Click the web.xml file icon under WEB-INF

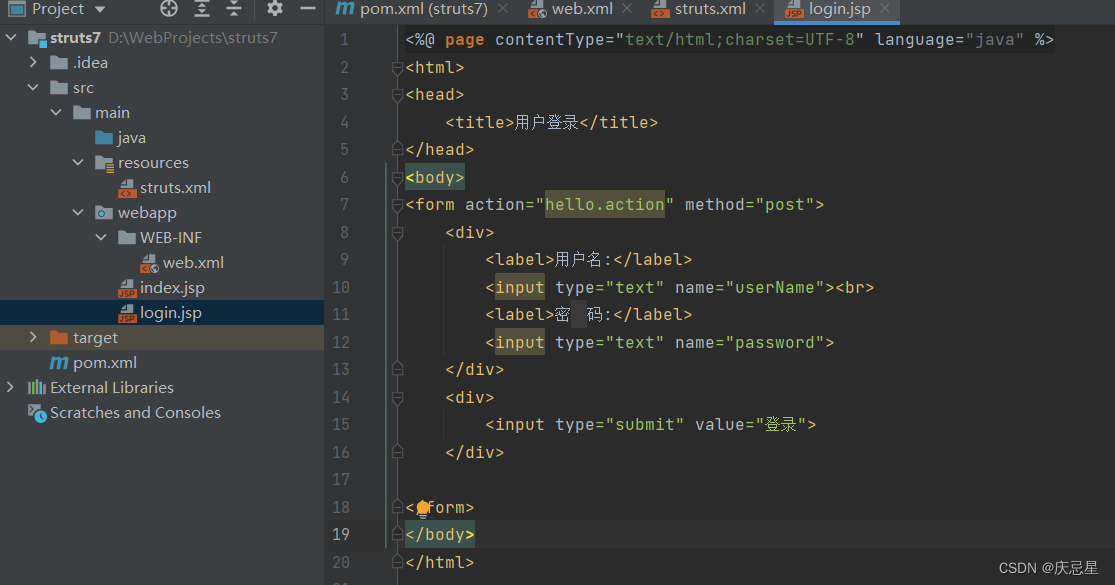point(150,262)
